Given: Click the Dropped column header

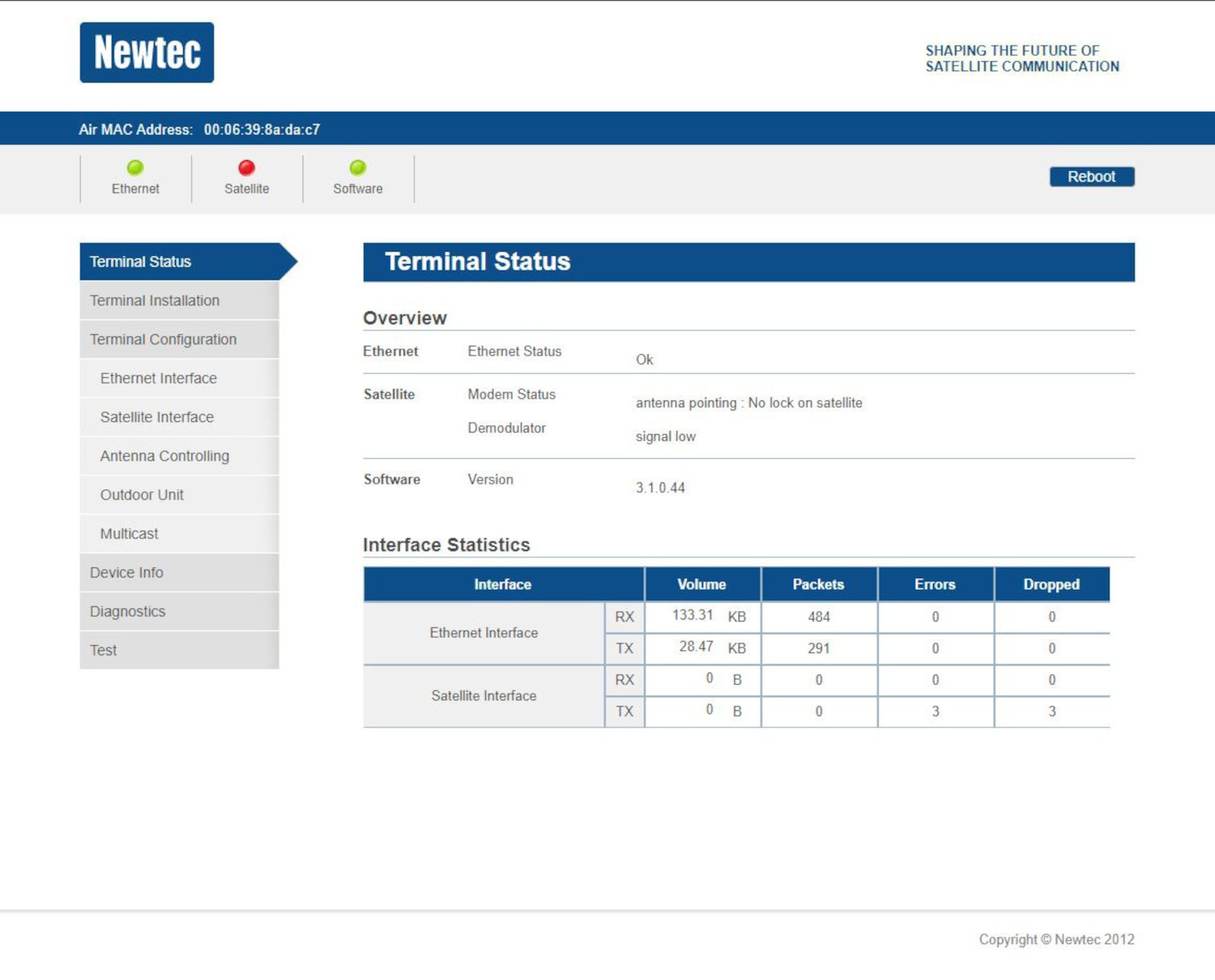Looking at the screenshot, I should coord(1051,584).
